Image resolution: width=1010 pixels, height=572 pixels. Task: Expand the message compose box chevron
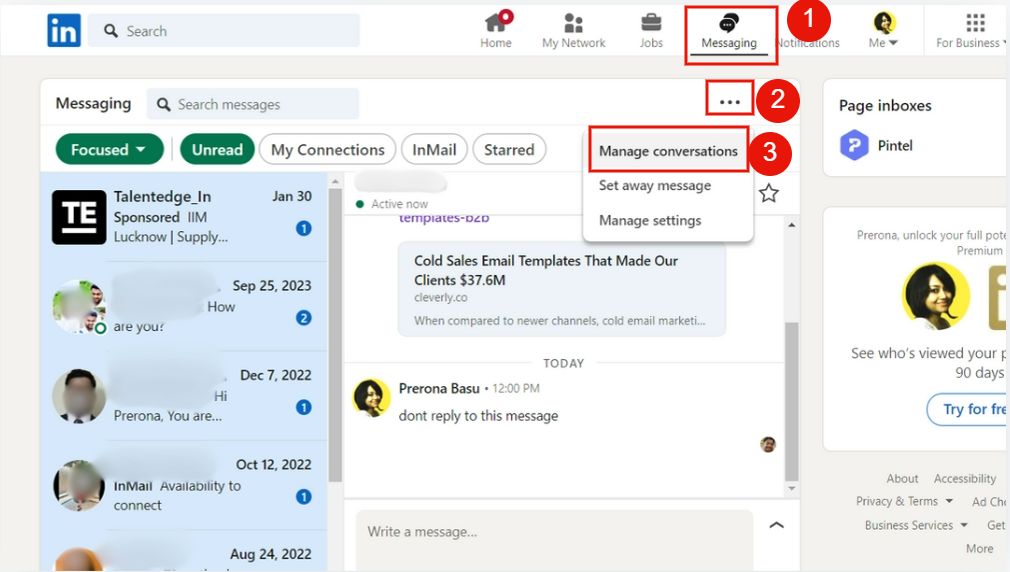776,525
